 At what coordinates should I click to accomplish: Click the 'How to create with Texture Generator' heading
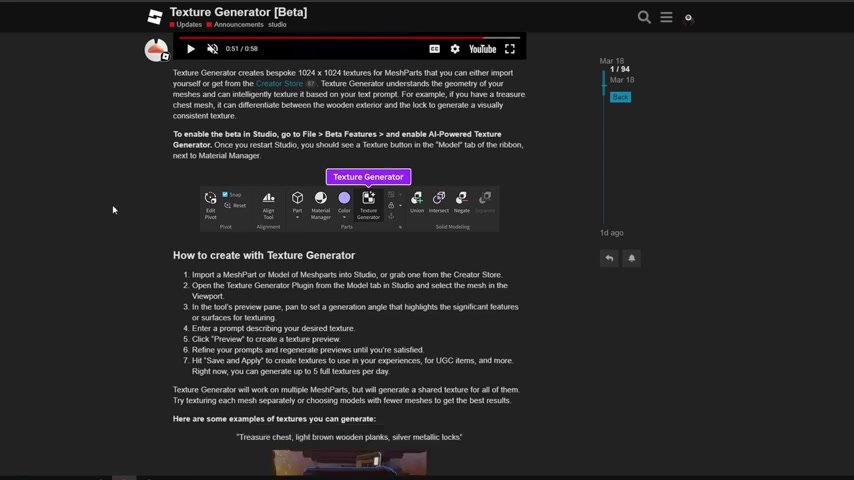[x=264, y=256]
